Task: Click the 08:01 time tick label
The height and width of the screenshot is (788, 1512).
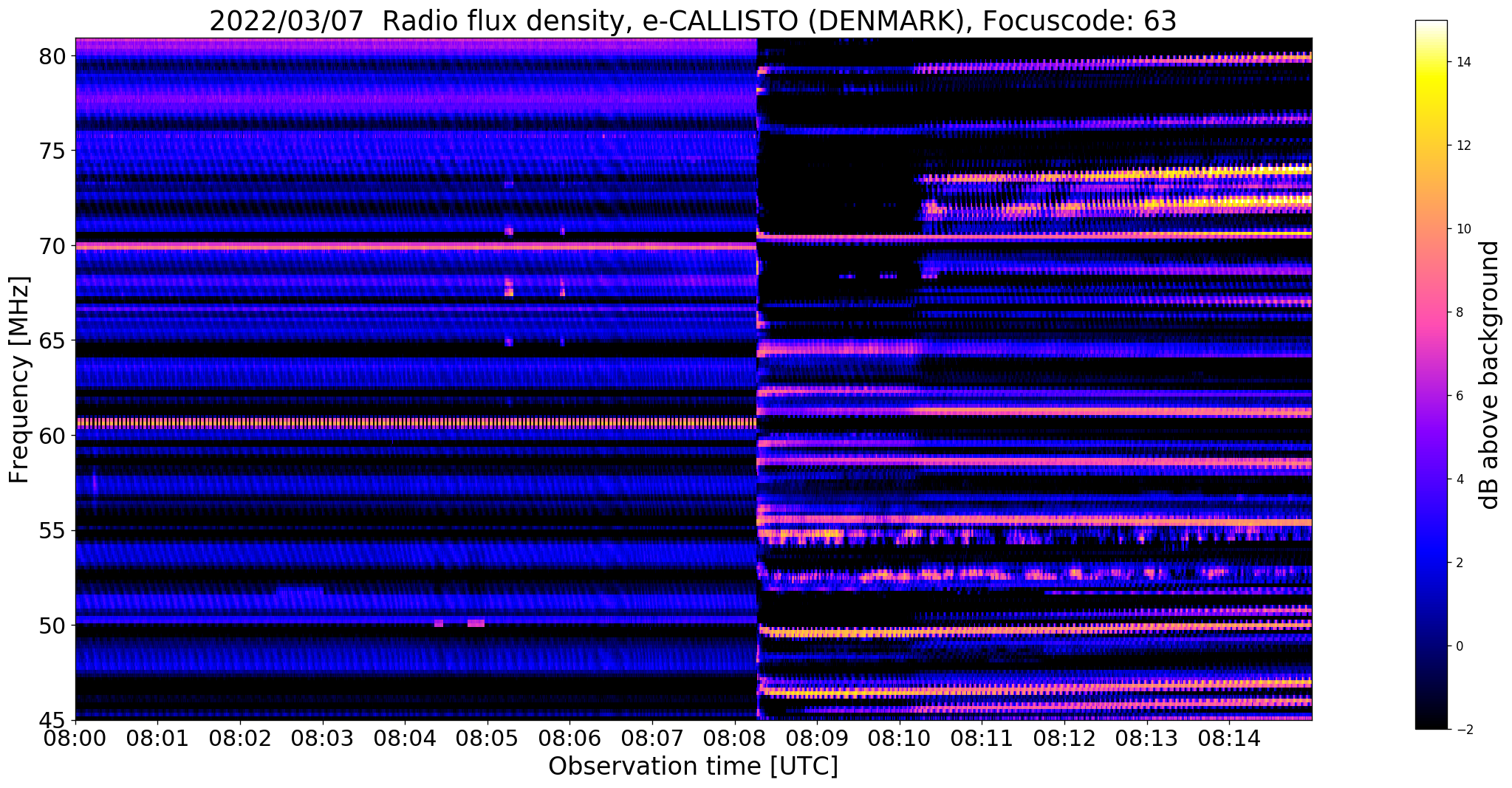Action: point(157,738)
